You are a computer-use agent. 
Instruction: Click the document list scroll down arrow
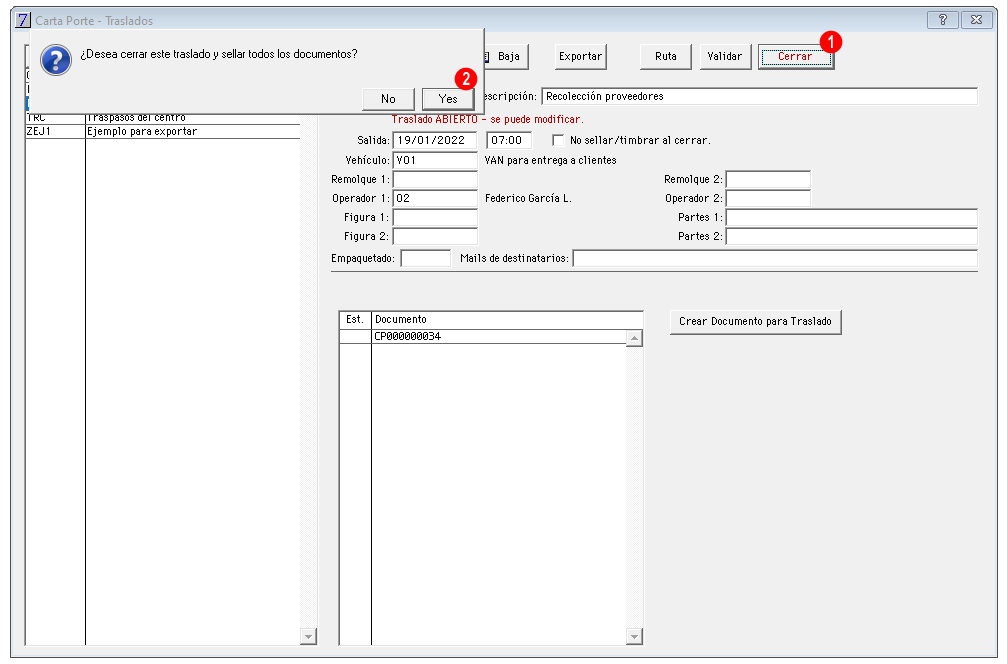634,636
